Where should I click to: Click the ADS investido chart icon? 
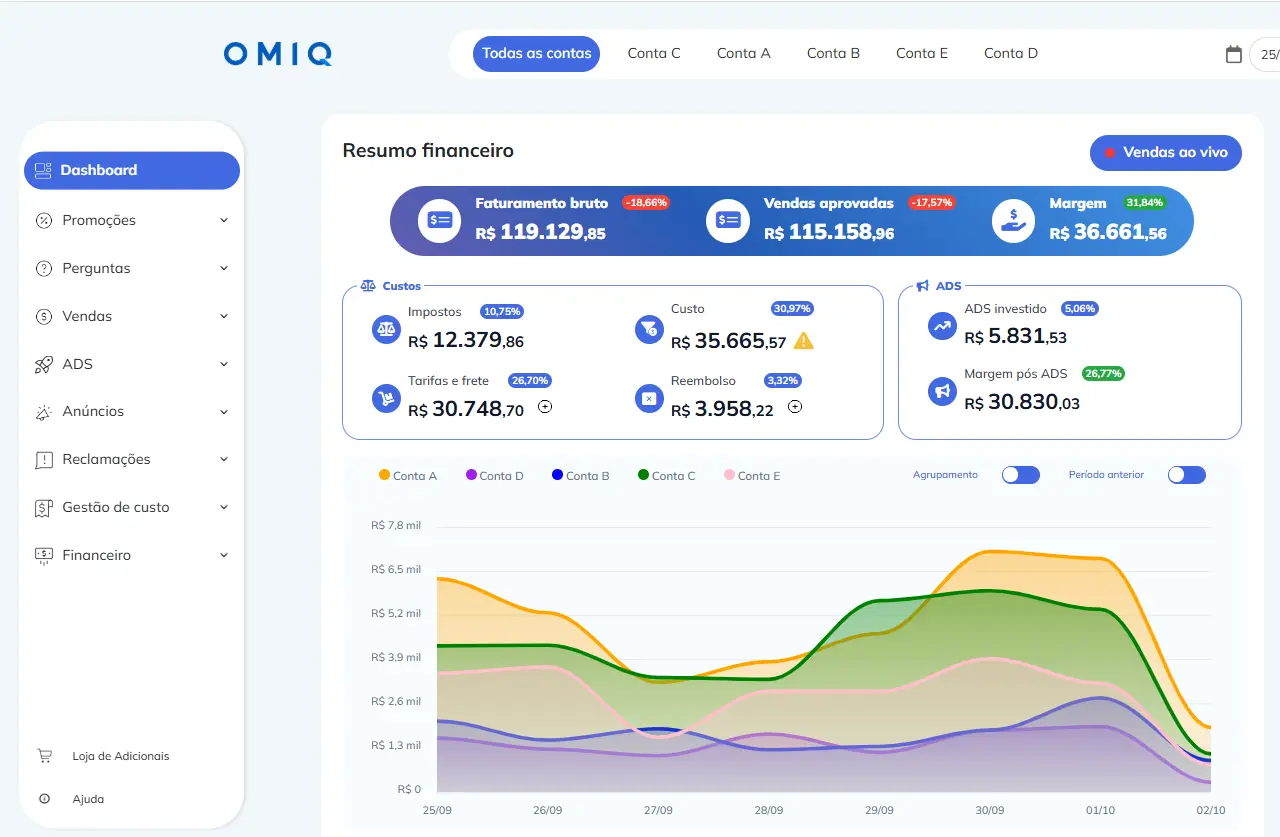point(941,327)
